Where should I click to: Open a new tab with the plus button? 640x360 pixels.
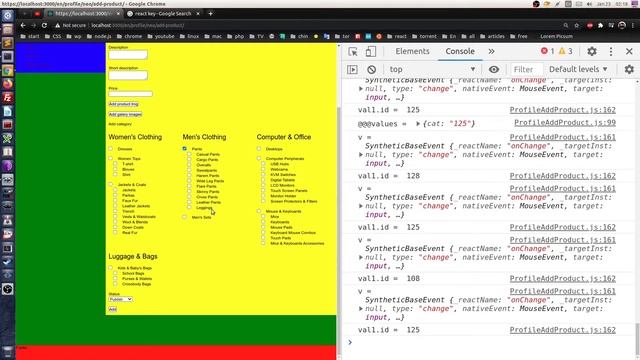coord(210,13)
